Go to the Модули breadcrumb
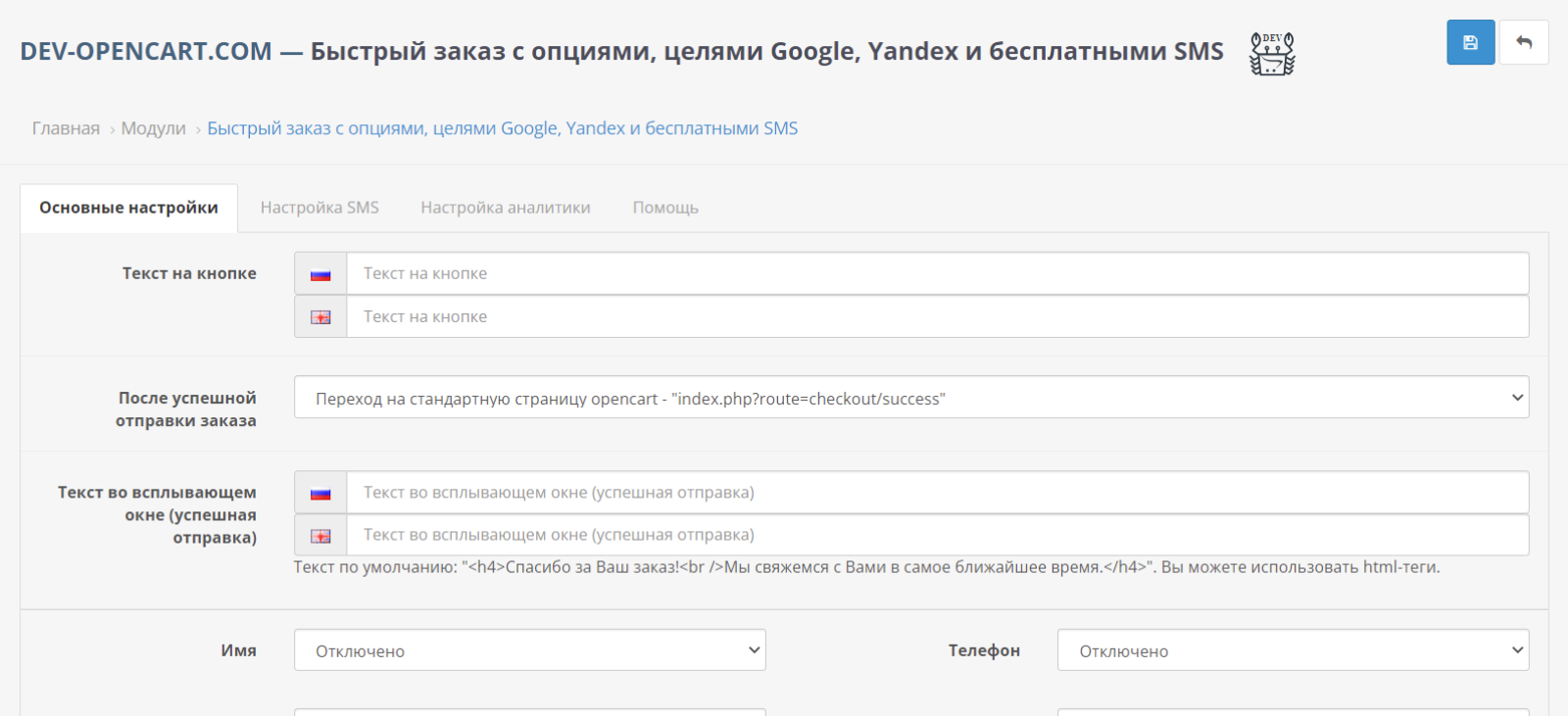The height and width of the screenshot is (717, 1568). (x=153, y=128)
